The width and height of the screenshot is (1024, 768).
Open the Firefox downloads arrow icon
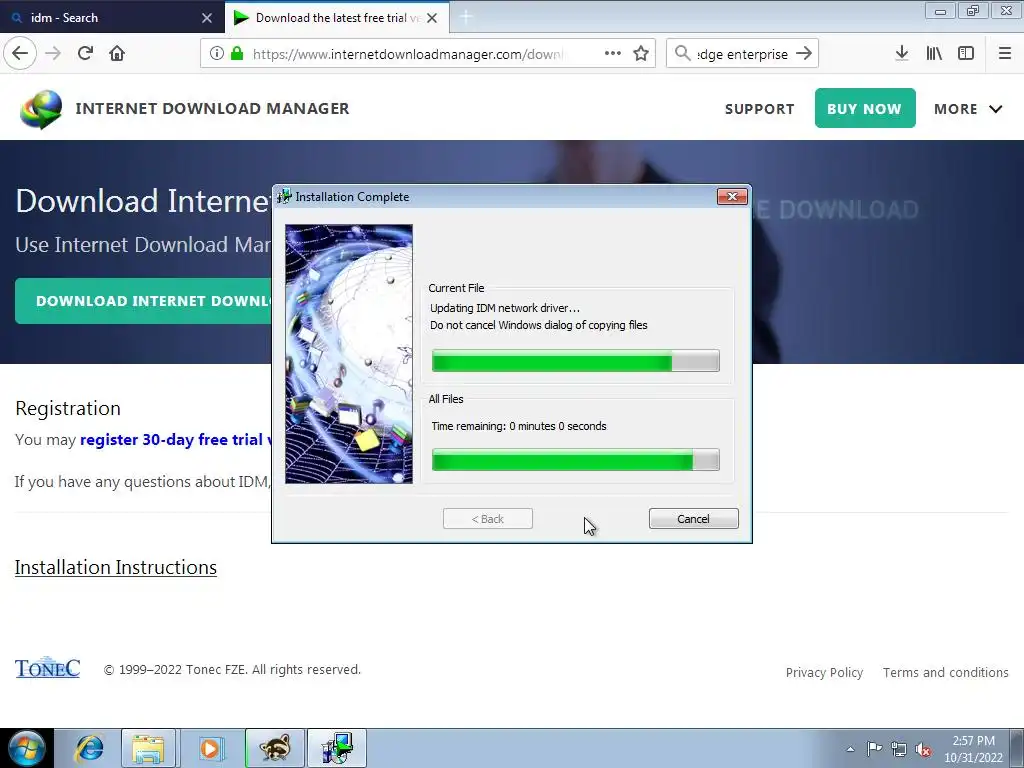pos(902,54)
